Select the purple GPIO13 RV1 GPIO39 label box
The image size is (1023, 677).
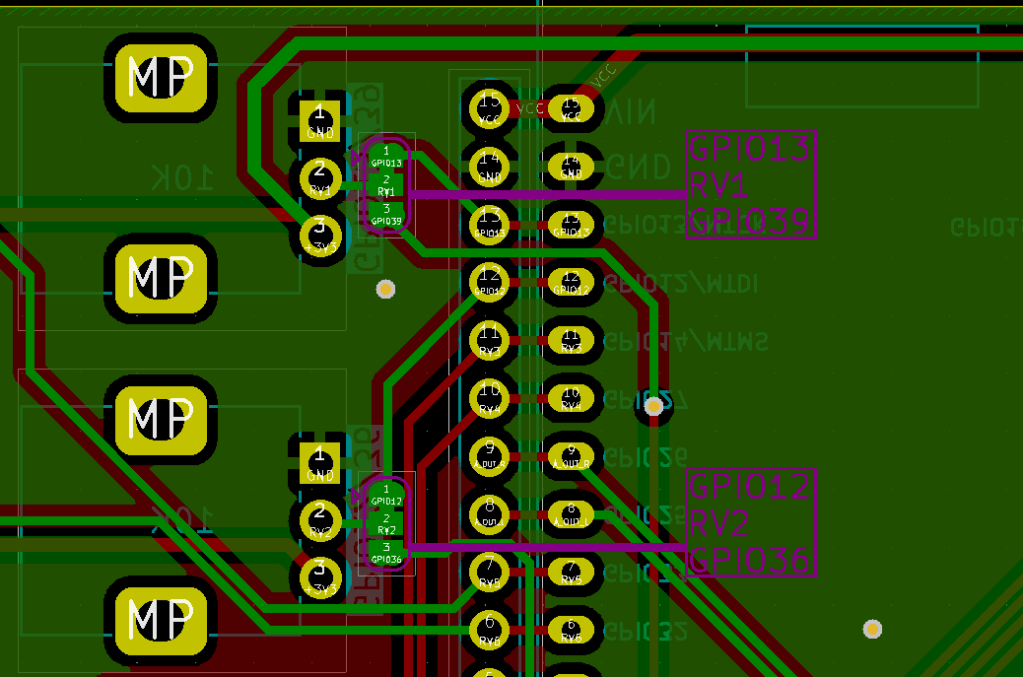(x=751, y=184)
